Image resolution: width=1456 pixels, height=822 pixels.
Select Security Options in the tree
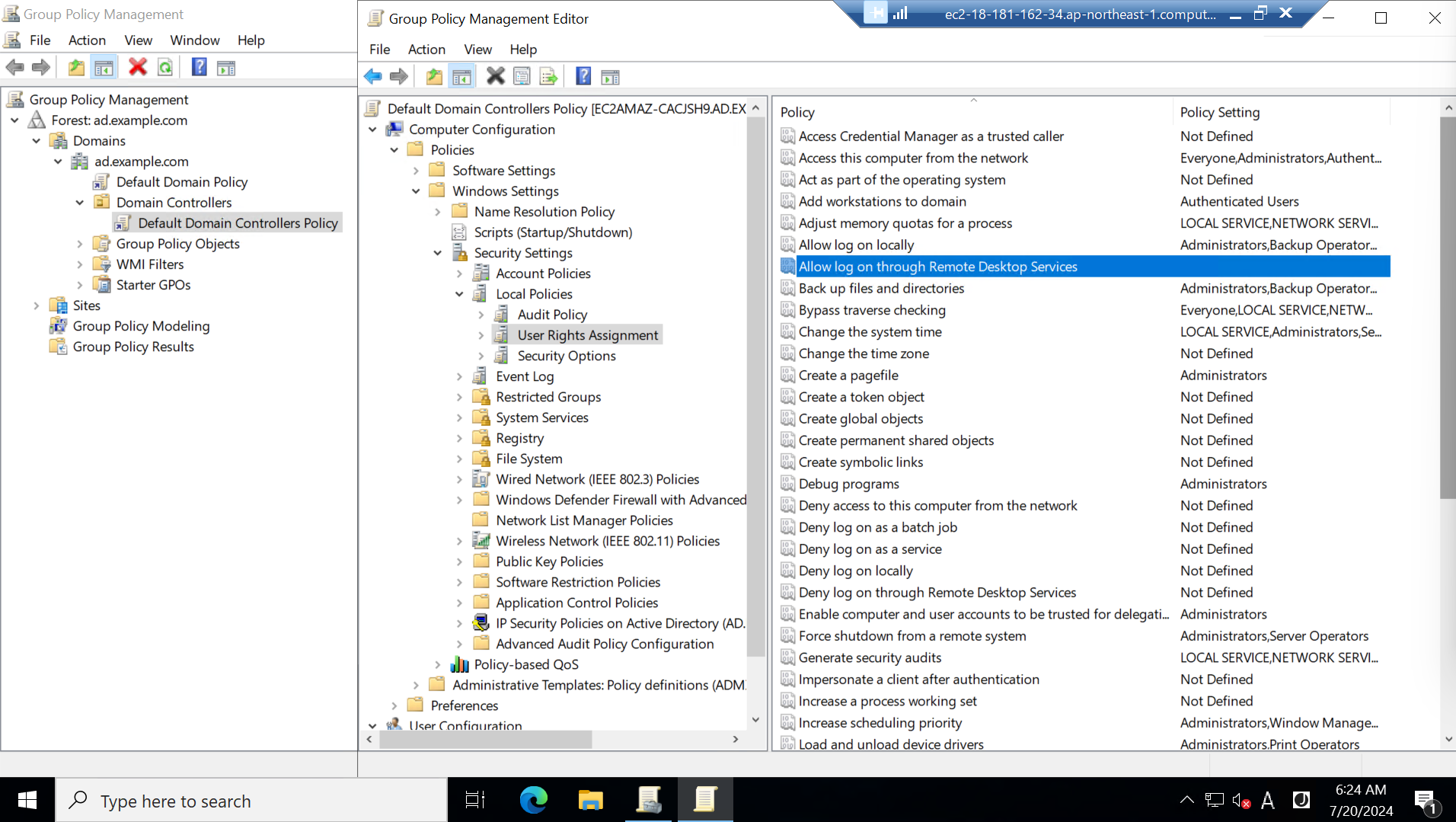coord(567,356)
